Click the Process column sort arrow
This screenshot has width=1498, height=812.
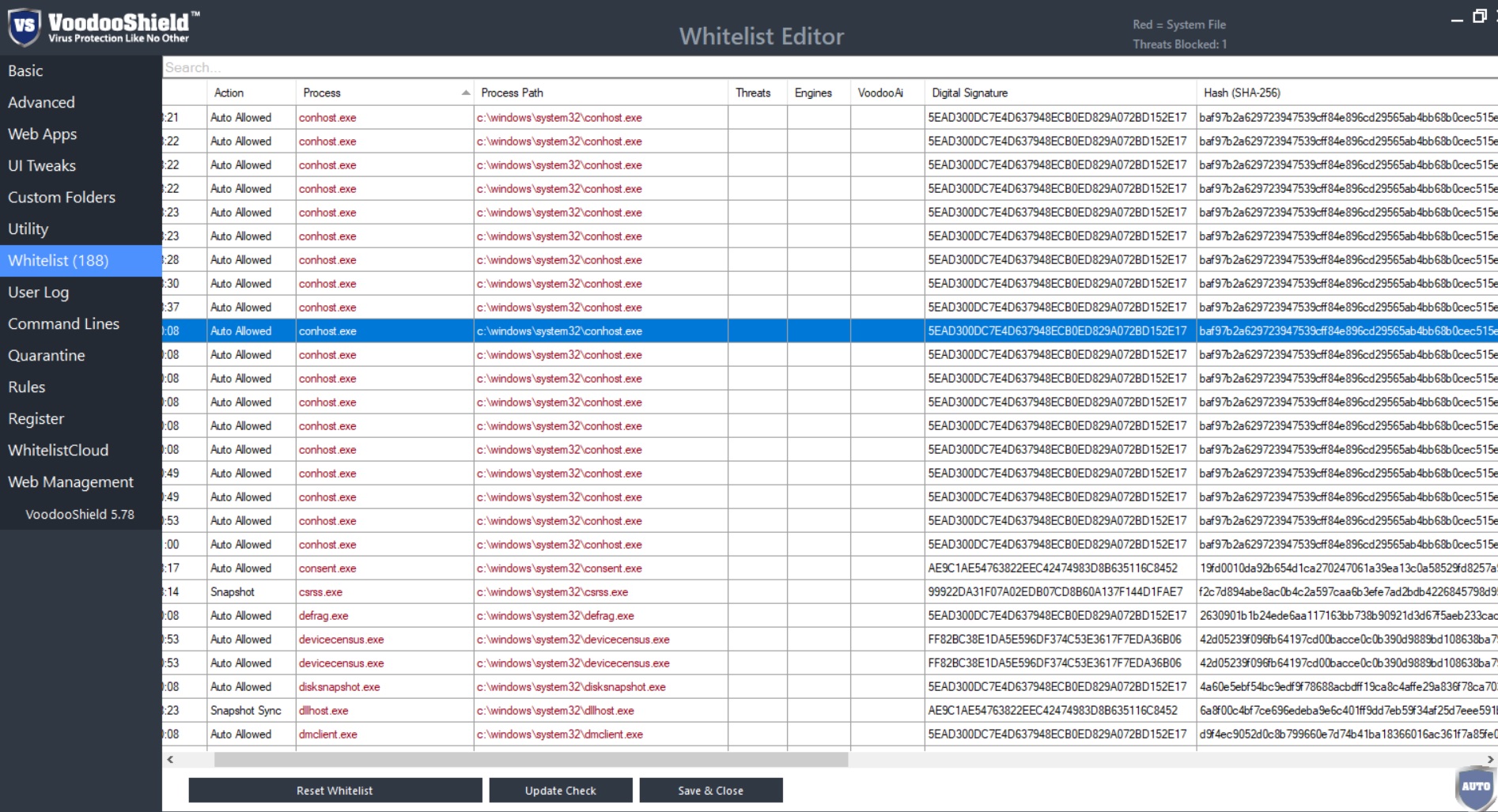[x=466, y=93]
